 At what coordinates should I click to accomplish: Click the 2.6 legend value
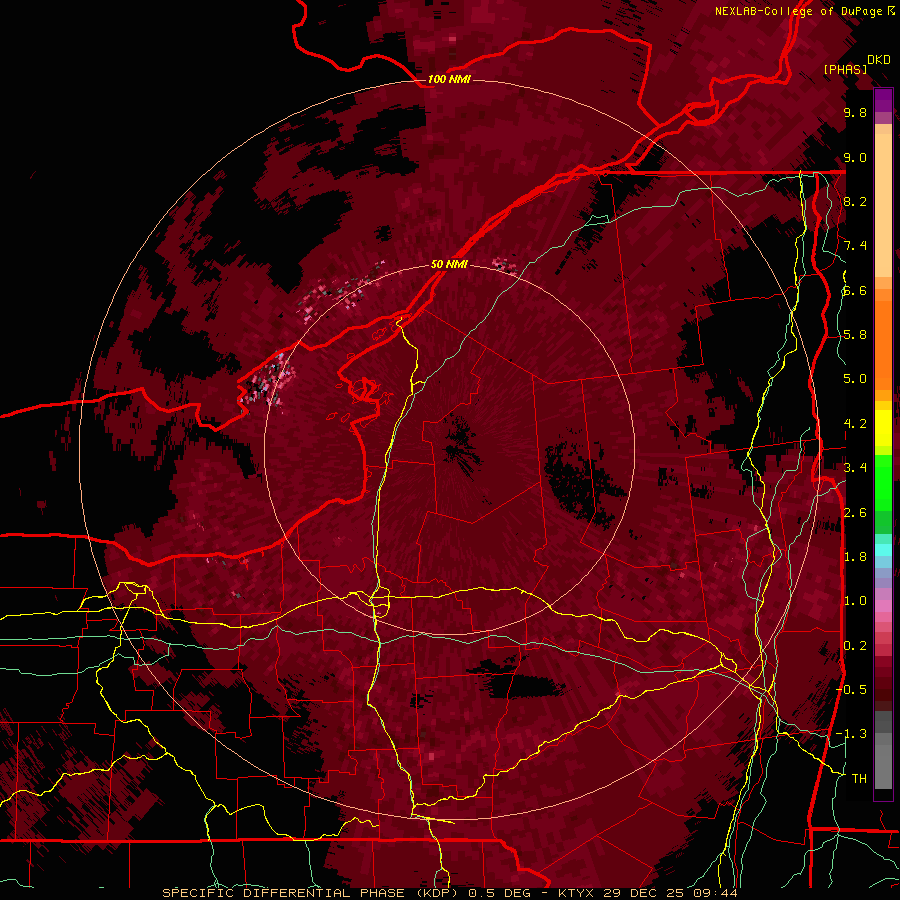click(855, 513)
